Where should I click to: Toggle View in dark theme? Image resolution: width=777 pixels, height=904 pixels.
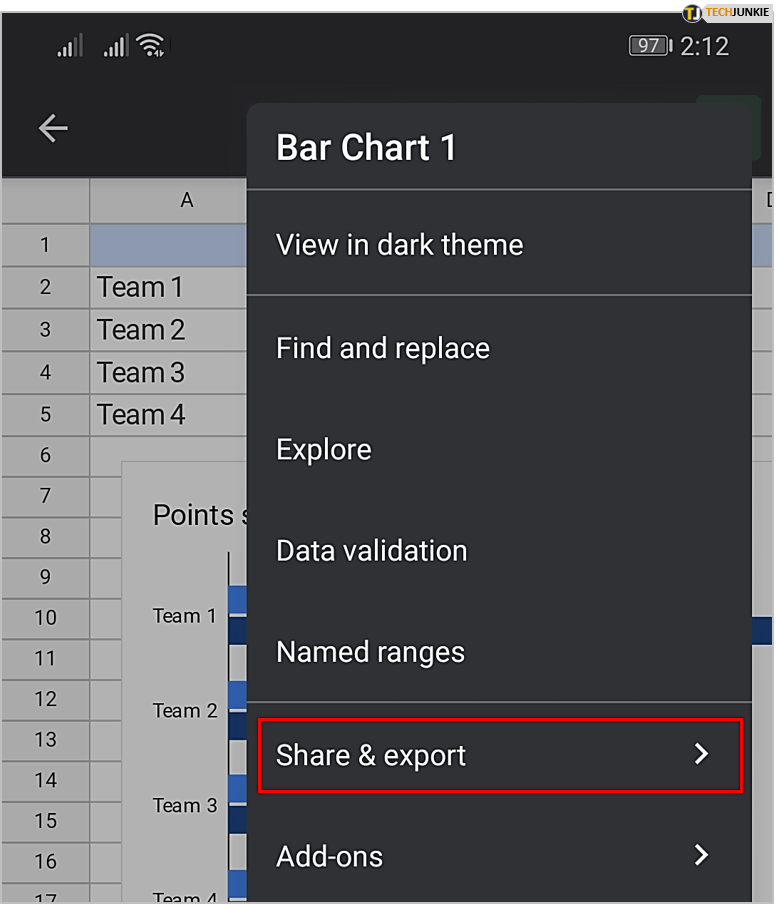399,245
